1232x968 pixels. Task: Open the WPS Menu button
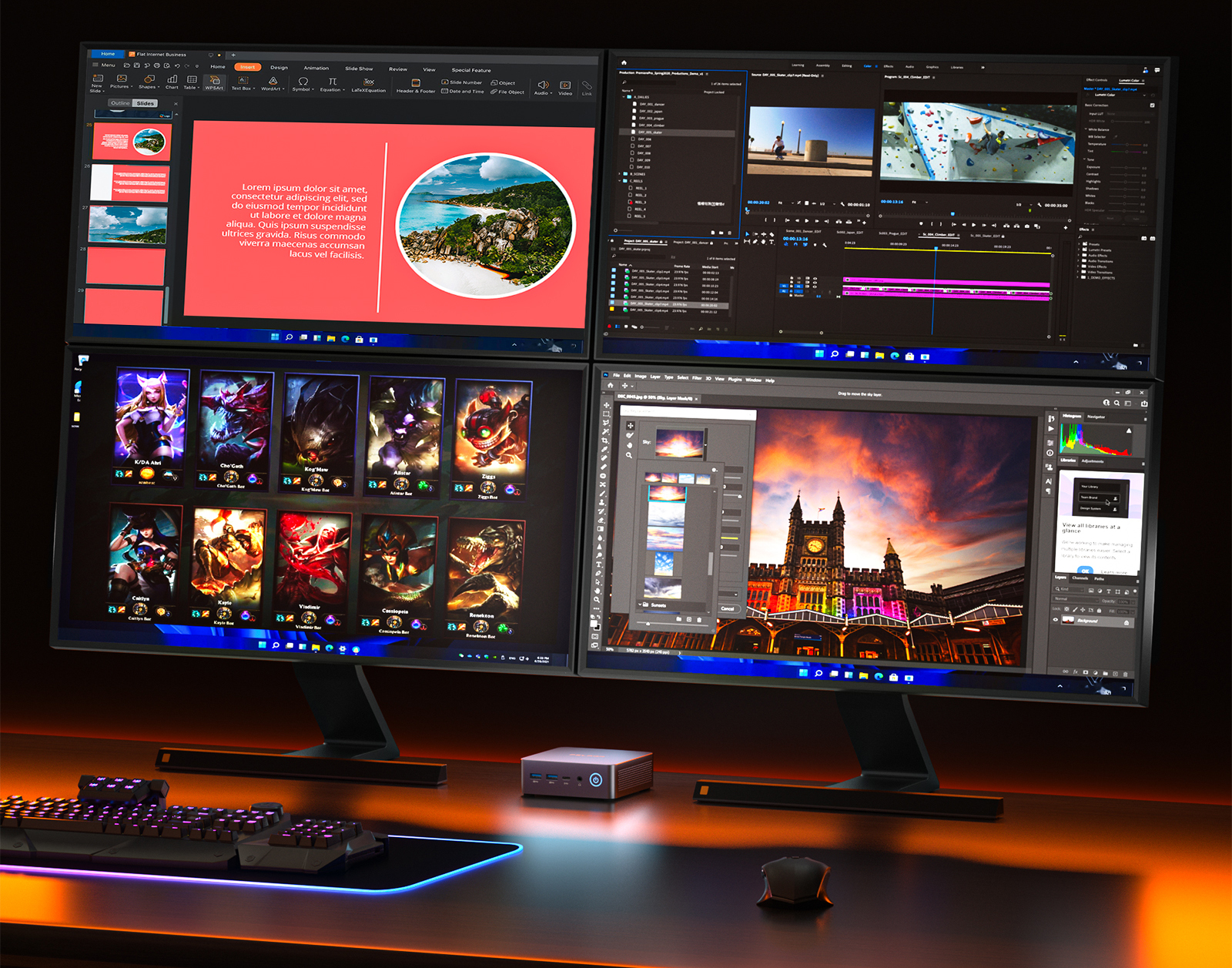104,65
